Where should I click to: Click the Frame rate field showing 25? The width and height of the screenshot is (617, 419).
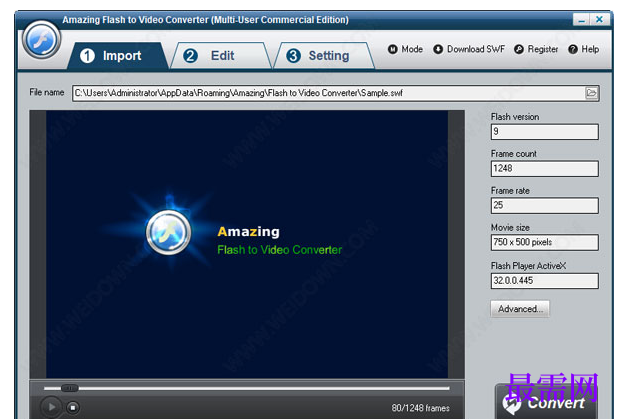pos(545,205)
